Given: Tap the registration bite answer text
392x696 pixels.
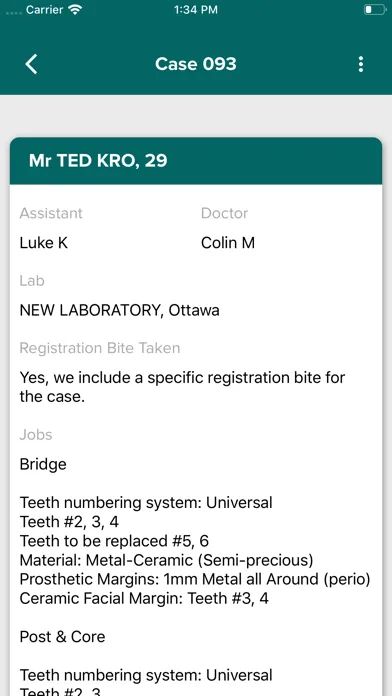Looking at the screenshot, I should 182,387.
